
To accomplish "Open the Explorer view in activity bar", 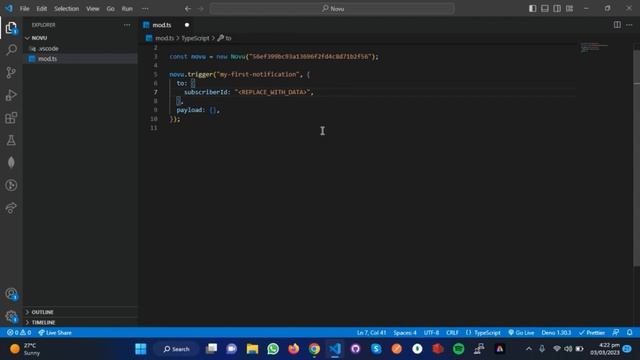I will [11, 28].
